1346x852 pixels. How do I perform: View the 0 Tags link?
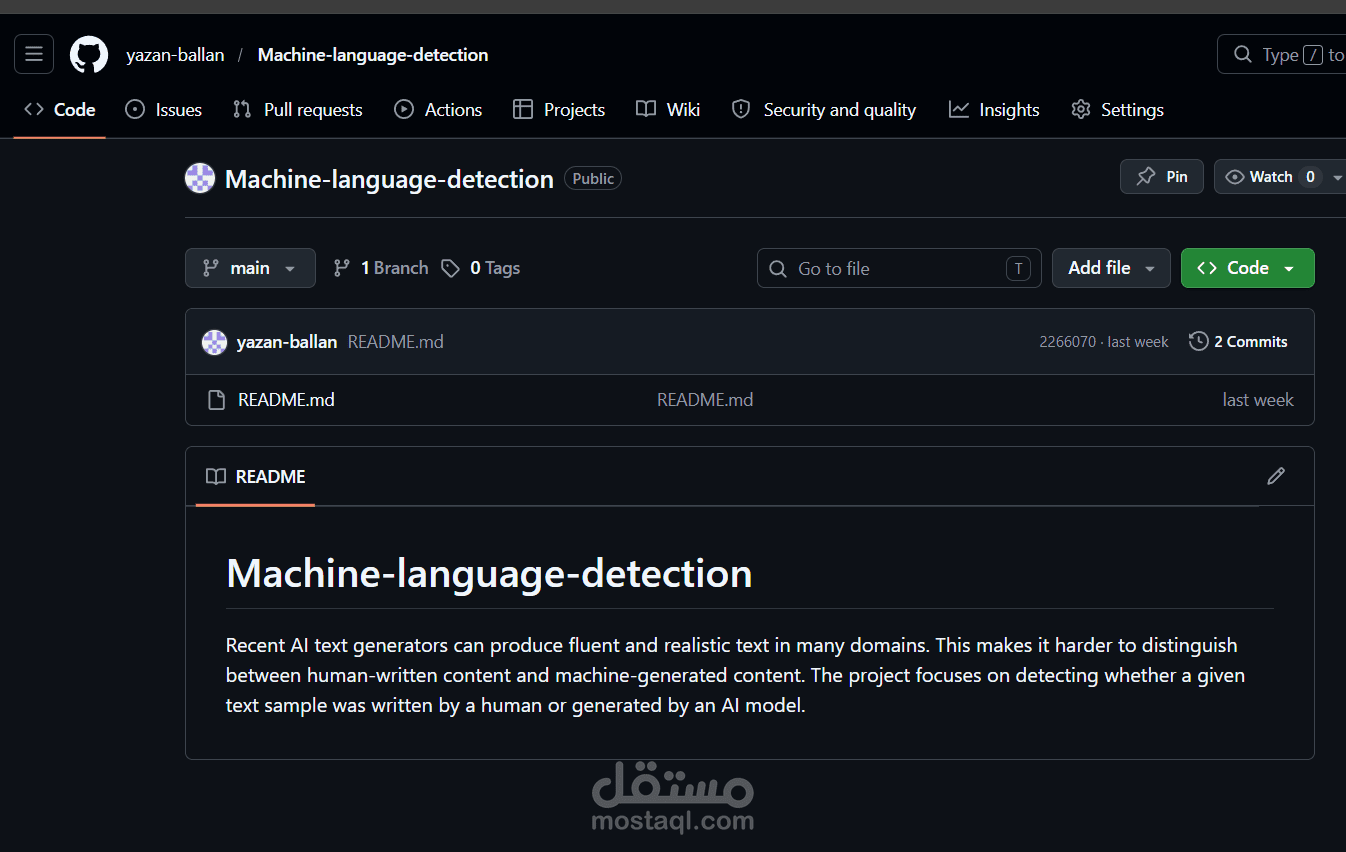(481, 268)
